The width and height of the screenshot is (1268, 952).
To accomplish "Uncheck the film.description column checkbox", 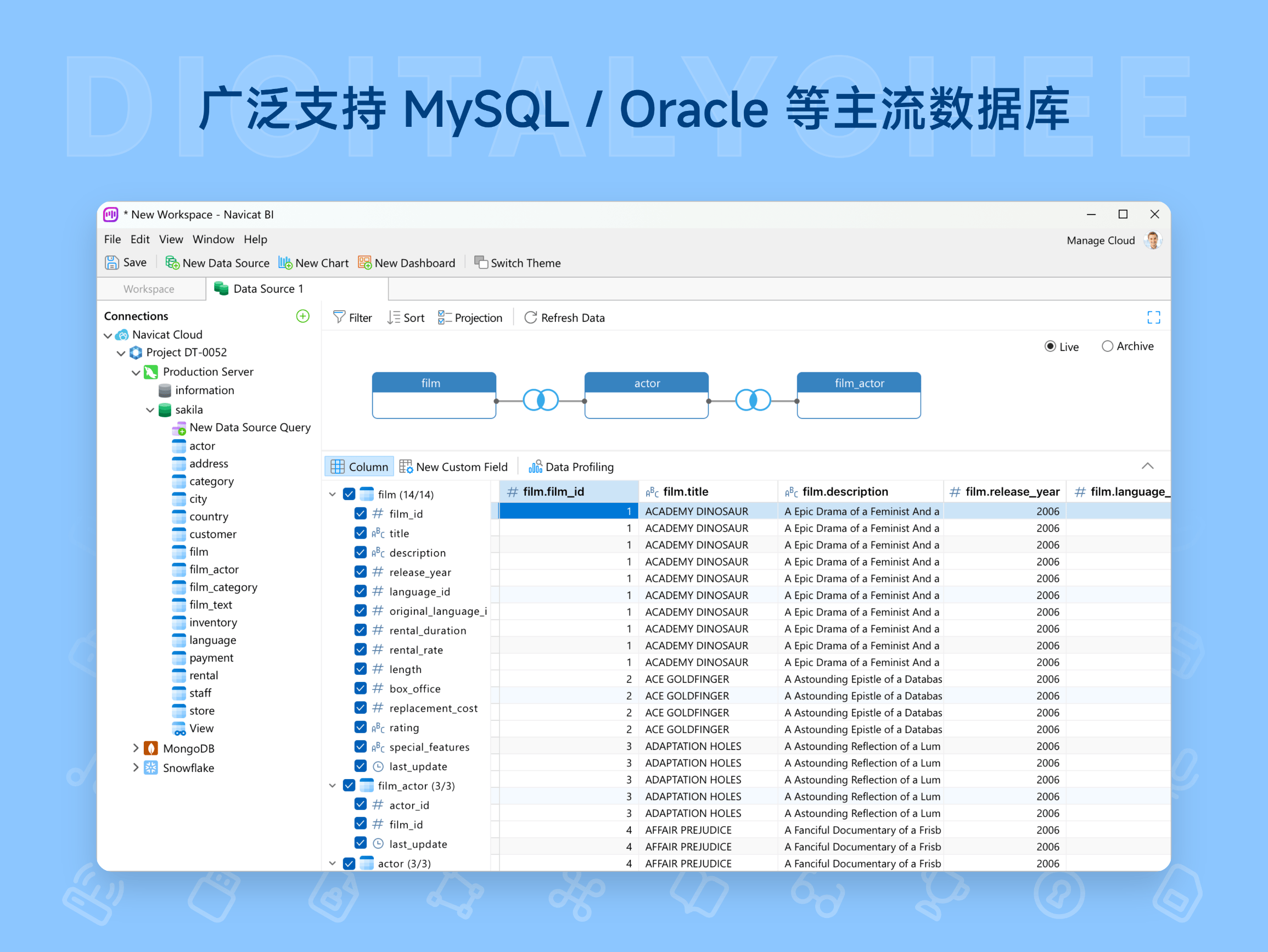I will (360, 552).
